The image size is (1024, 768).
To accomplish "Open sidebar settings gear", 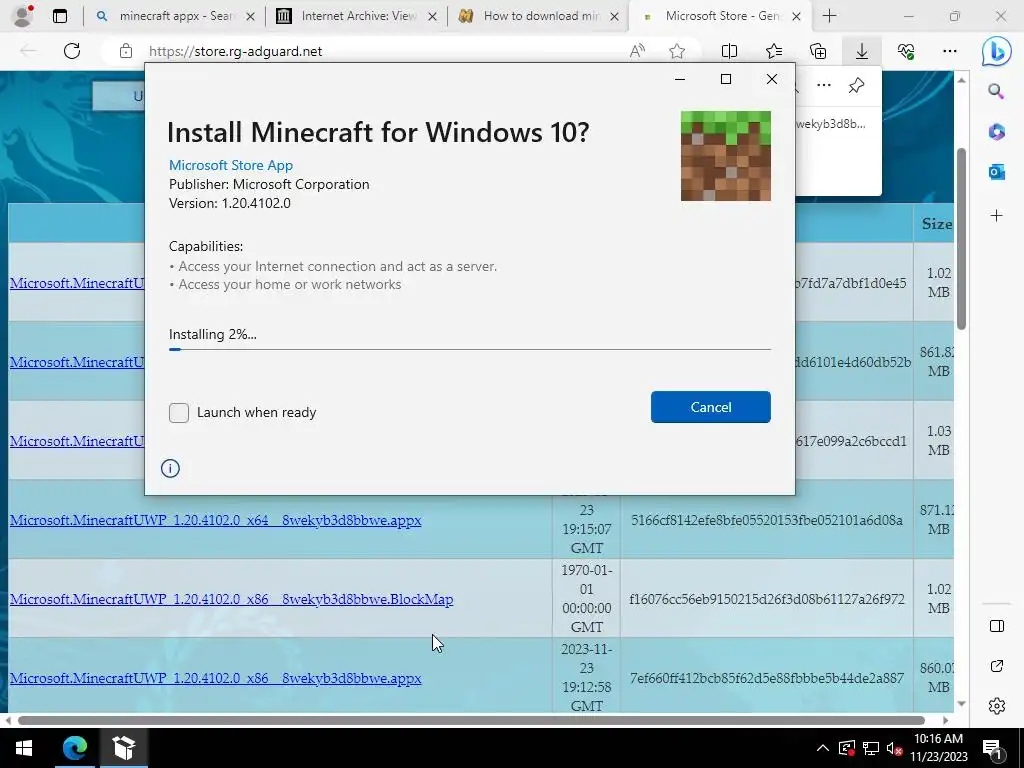I will [x=997, y=706].
